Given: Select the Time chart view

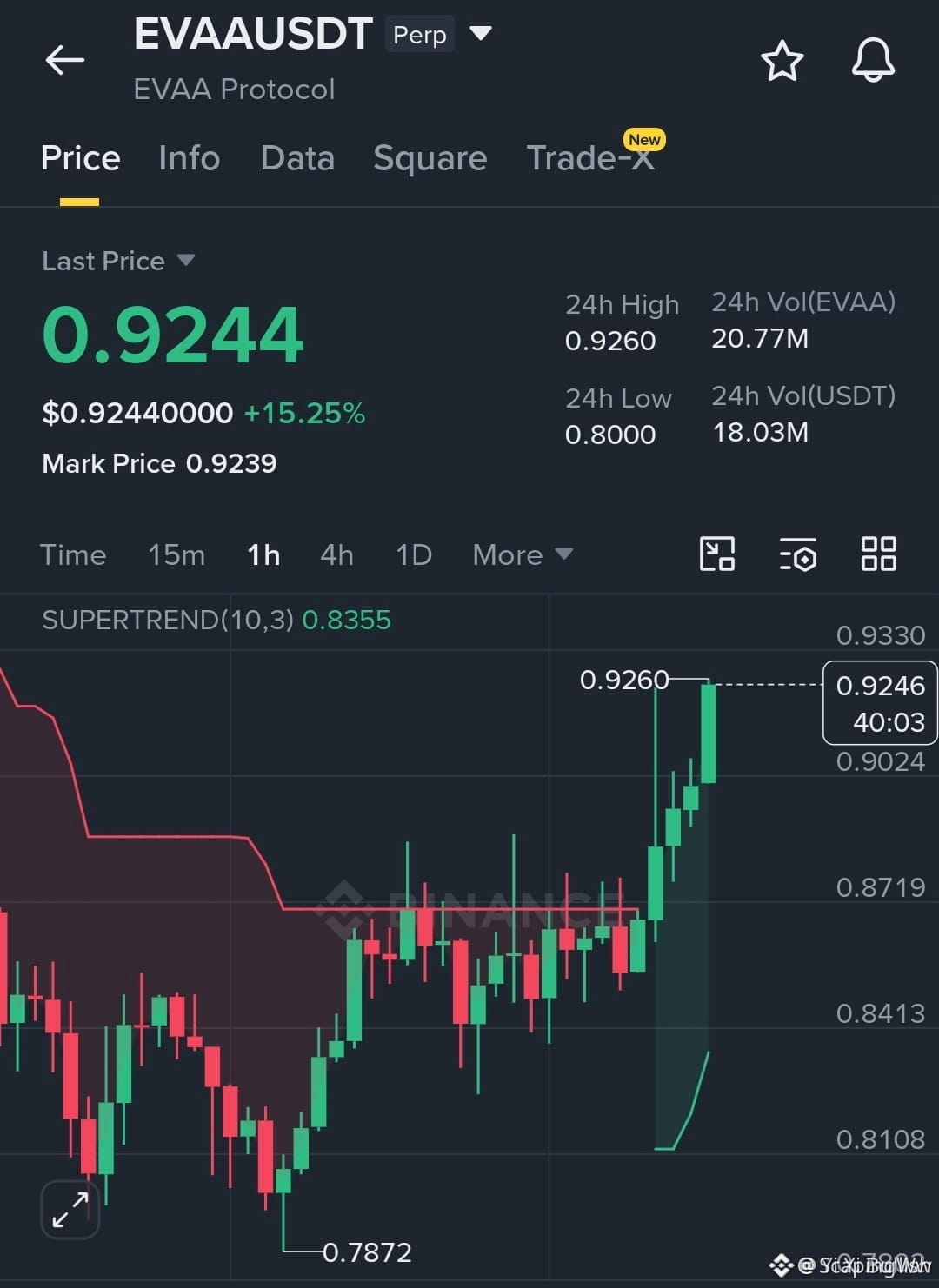Looking at the screenshot, I should [x=73, y=554].
